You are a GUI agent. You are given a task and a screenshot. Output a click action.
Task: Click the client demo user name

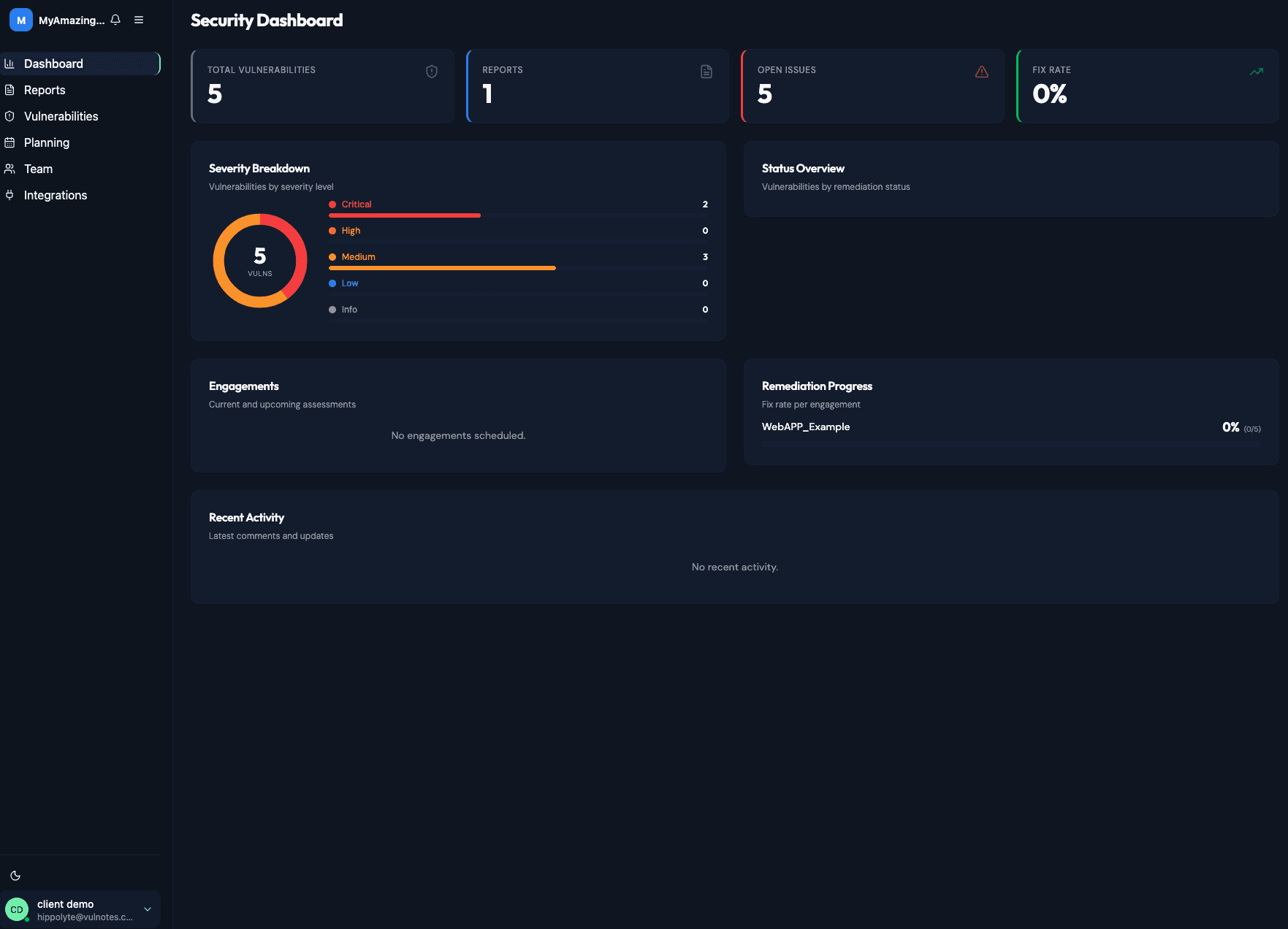(65, 904)
